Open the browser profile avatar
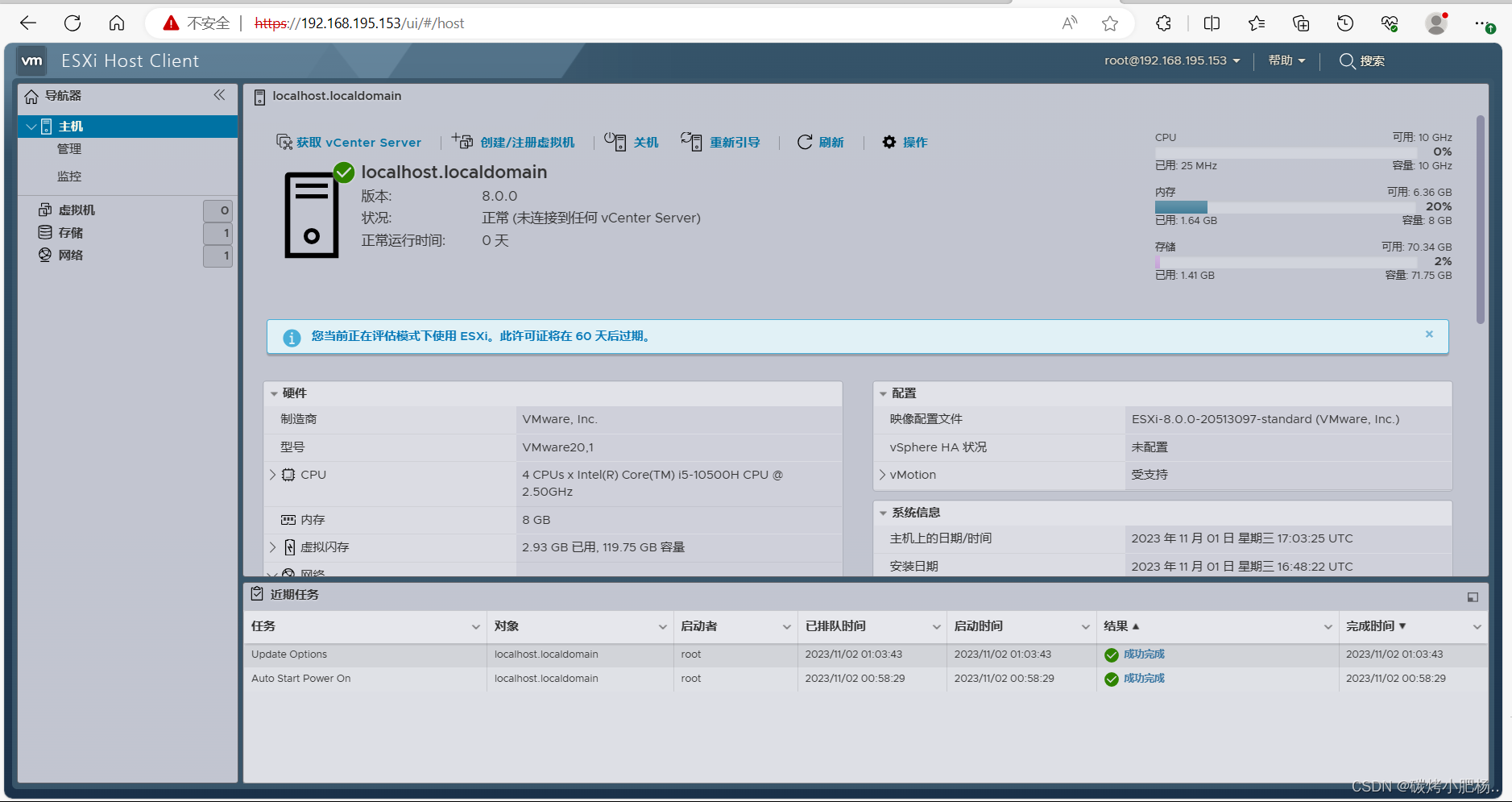1512x802 pixels. point(1436,23)
